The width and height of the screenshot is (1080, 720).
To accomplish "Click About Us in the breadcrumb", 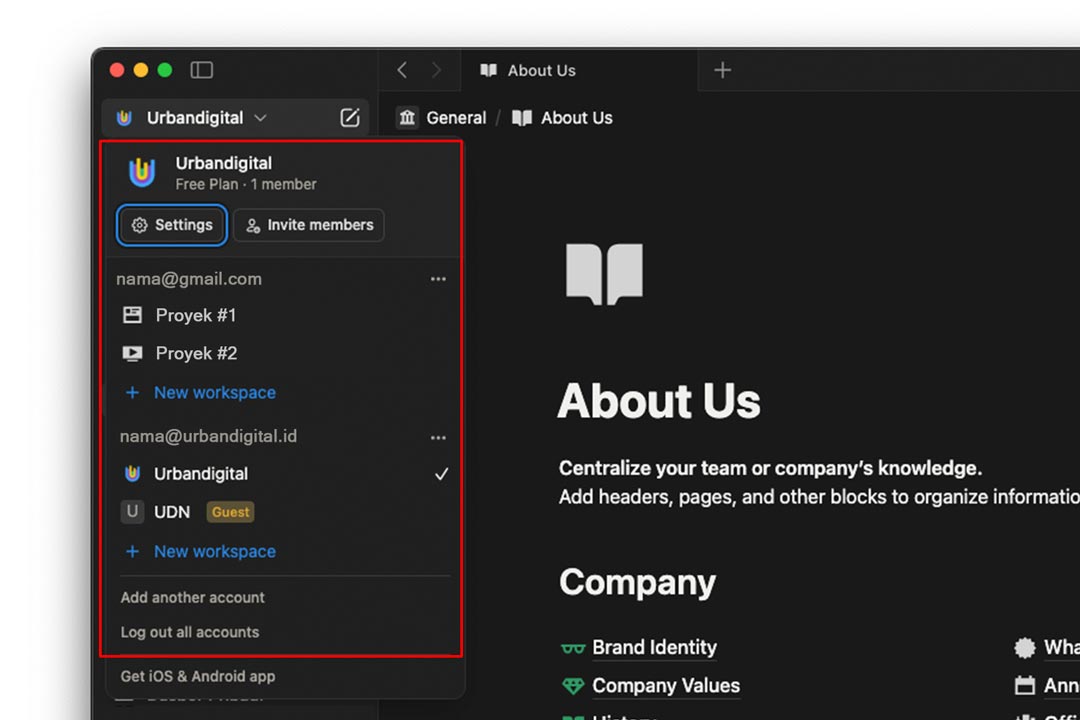I will coord(577,118).
